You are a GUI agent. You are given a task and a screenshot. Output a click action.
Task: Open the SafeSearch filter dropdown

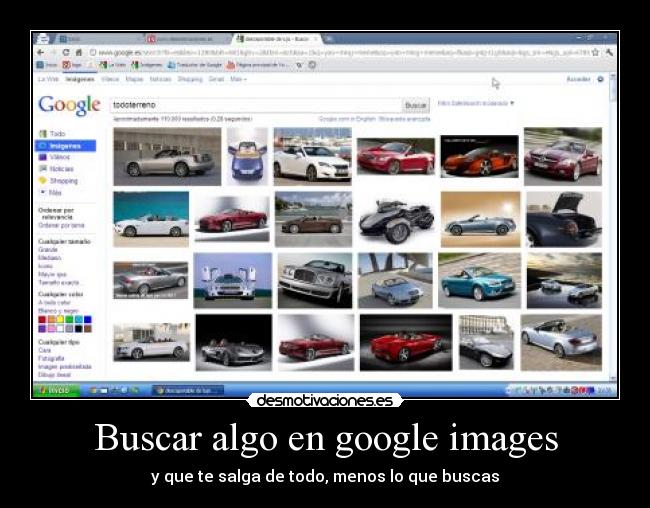476,103
